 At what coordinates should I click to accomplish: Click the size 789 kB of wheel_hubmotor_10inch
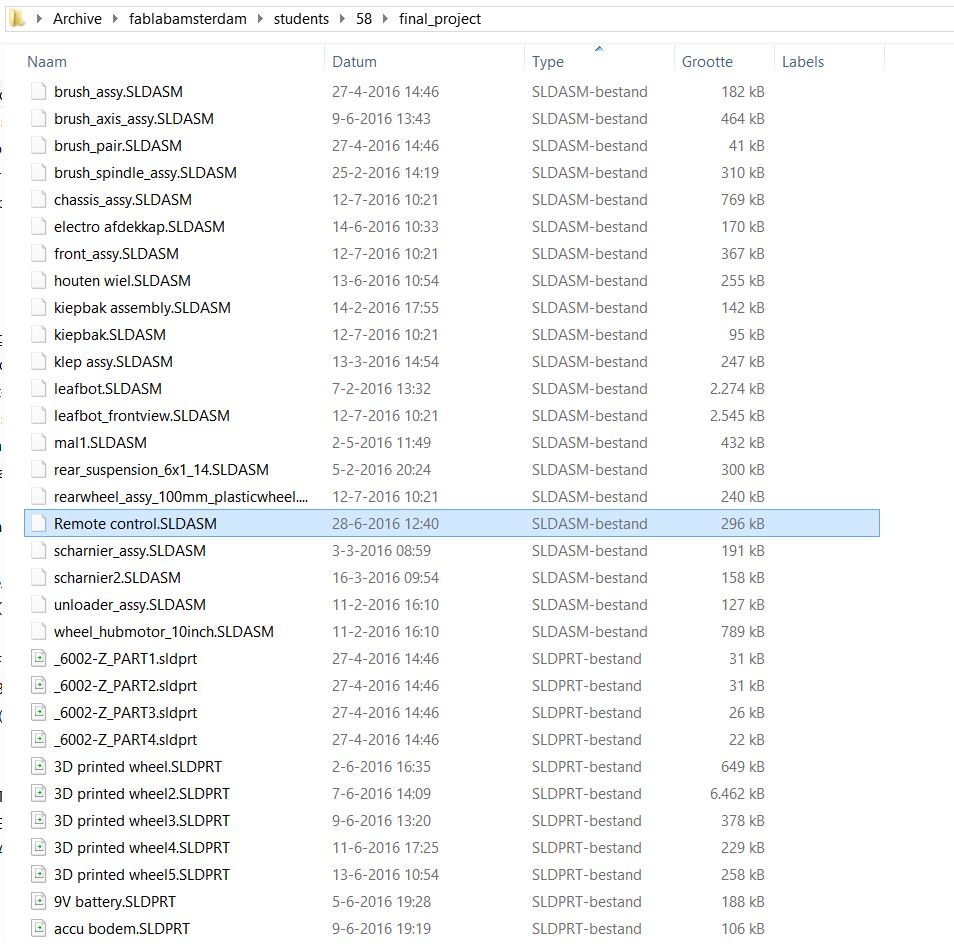742,632
